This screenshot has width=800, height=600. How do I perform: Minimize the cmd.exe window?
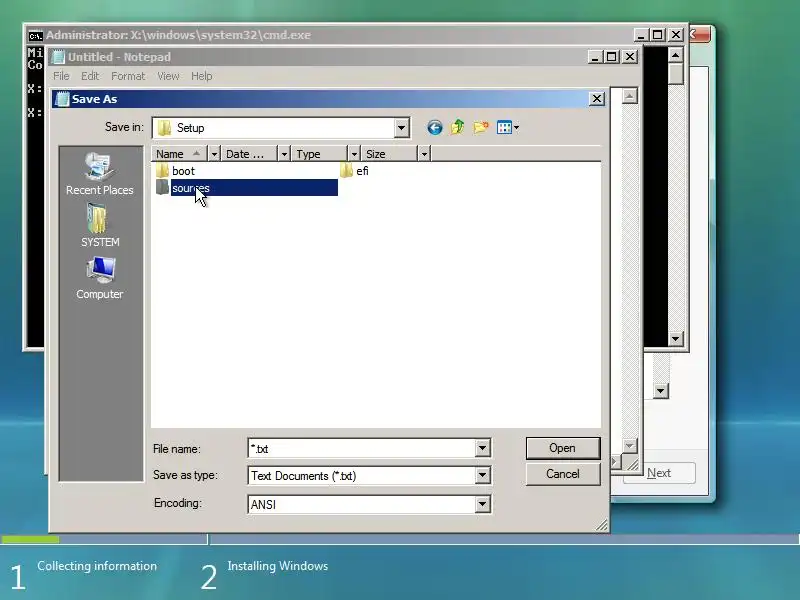641,35
